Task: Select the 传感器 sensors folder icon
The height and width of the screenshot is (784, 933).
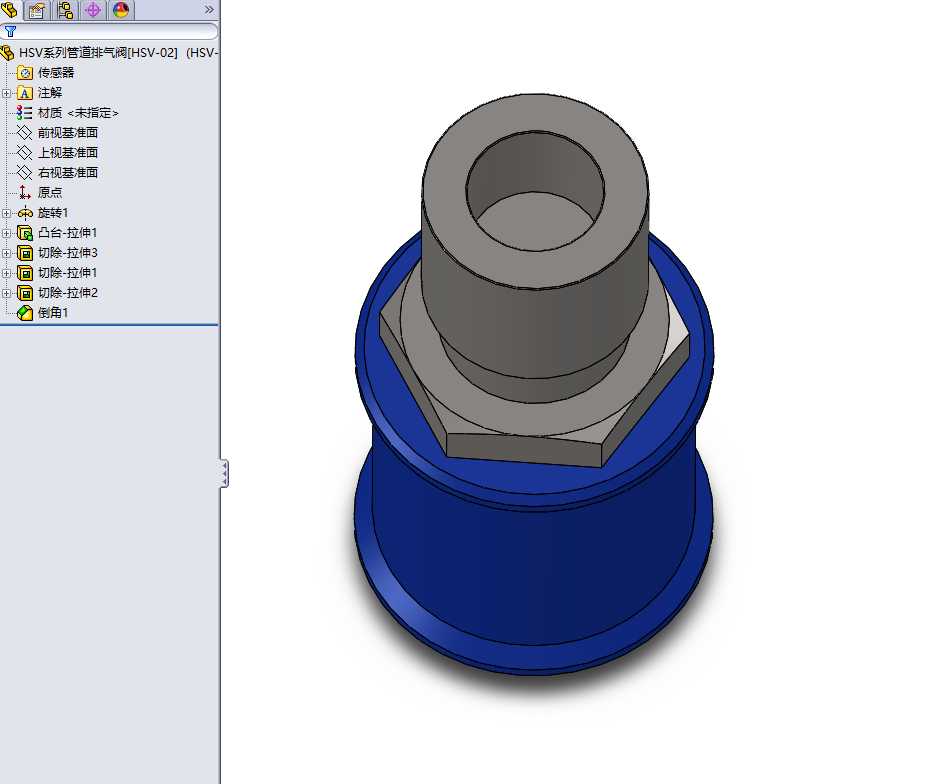Action: 24,73
